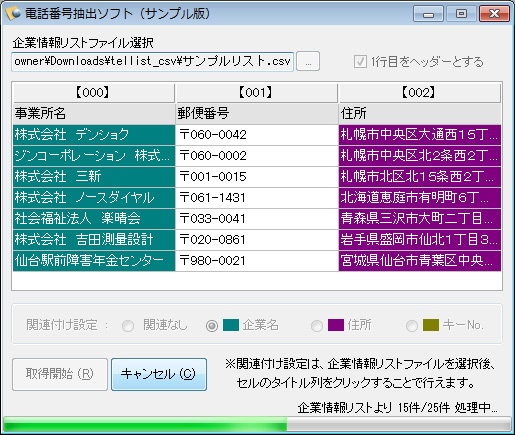The width and height of the screenshot is (515, 435).
Task: Select cell 株式会社 ノースダイヤル
Action: (x=94, y=198)
